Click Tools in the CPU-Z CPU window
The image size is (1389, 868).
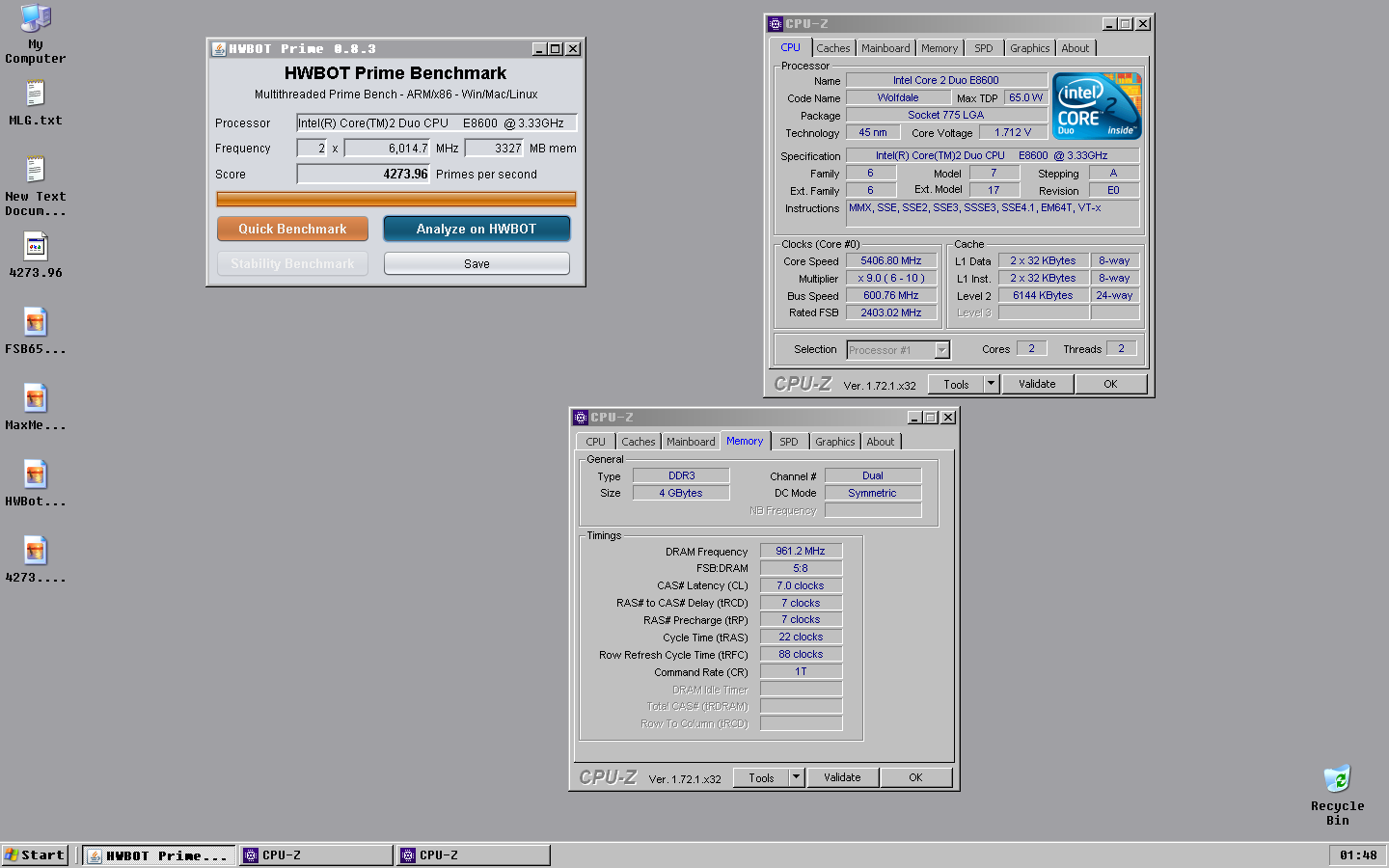(956, 384)
